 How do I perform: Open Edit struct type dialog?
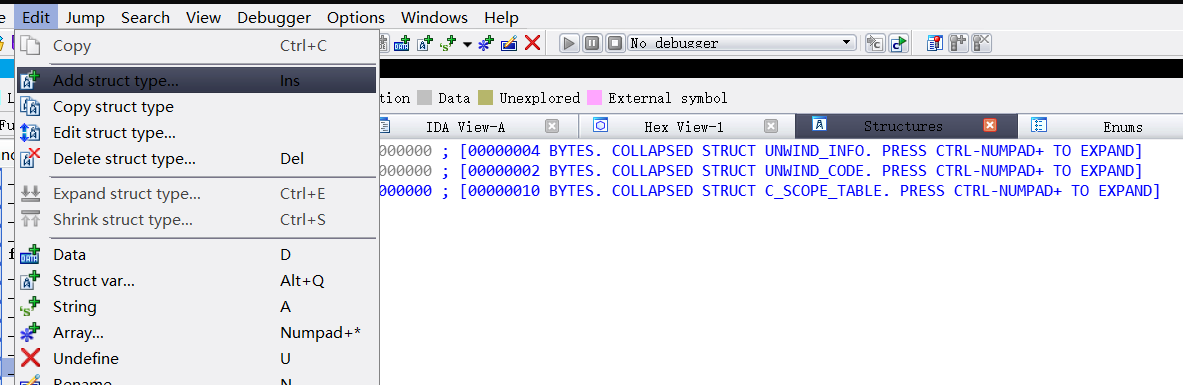pos(196,133)
